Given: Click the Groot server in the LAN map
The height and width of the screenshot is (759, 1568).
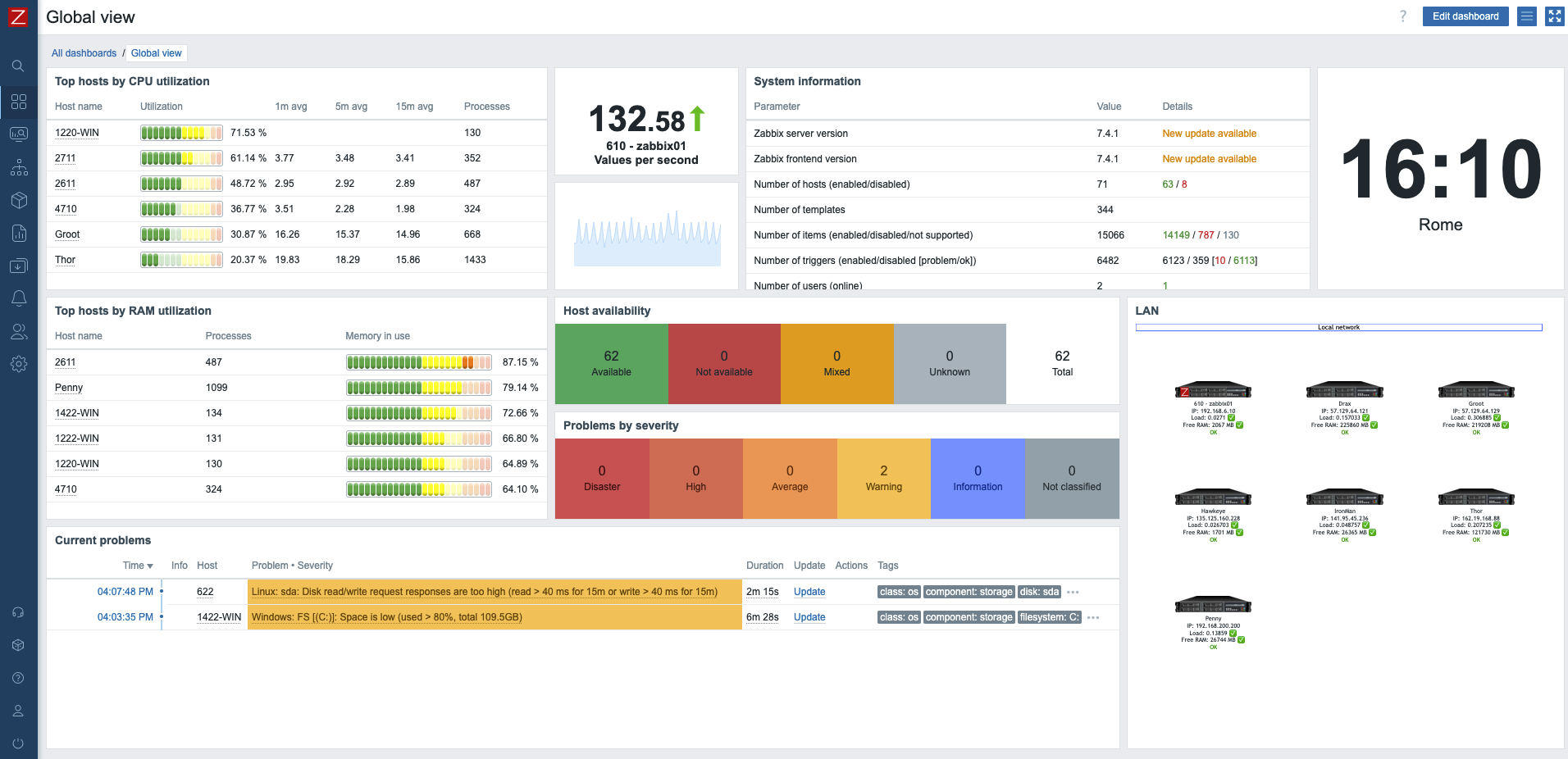Looking at the screenshot, I should 1475,391.
